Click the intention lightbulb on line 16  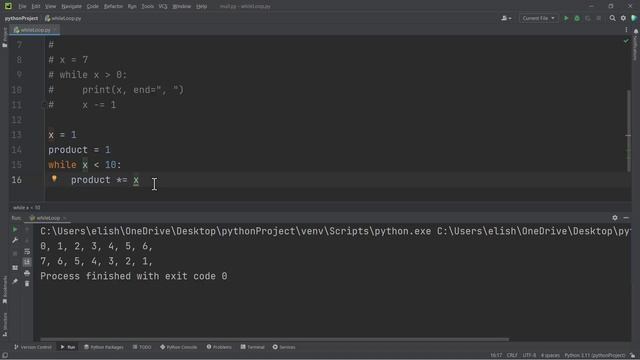click(54, 179)
